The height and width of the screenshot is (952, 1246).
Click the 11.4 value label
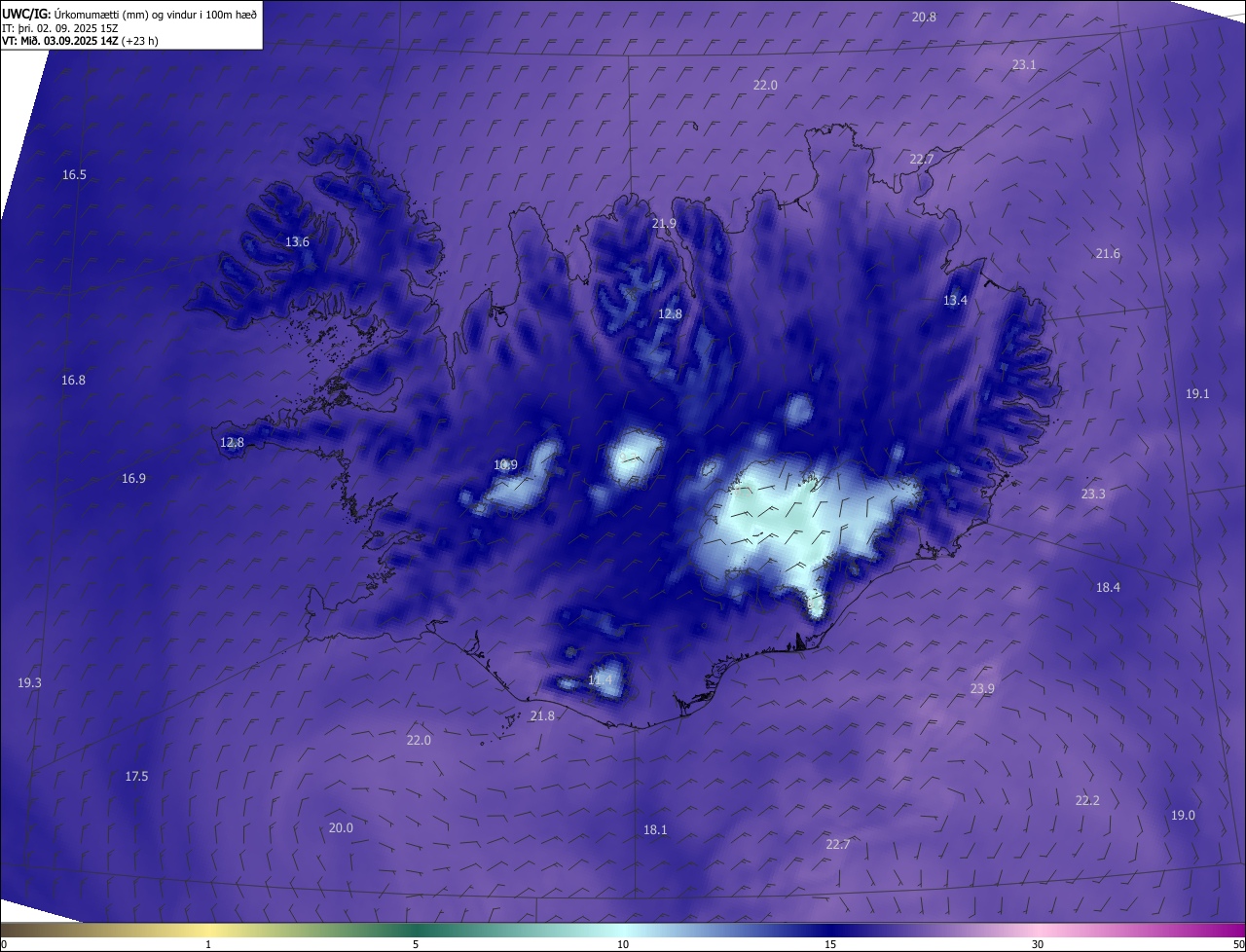601,679
